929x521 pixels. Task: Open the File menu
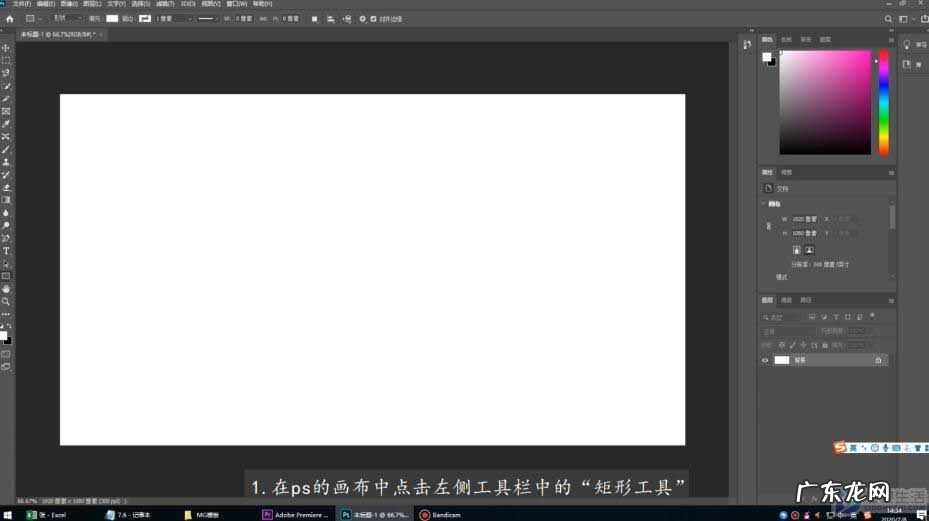tap(21, 4)
